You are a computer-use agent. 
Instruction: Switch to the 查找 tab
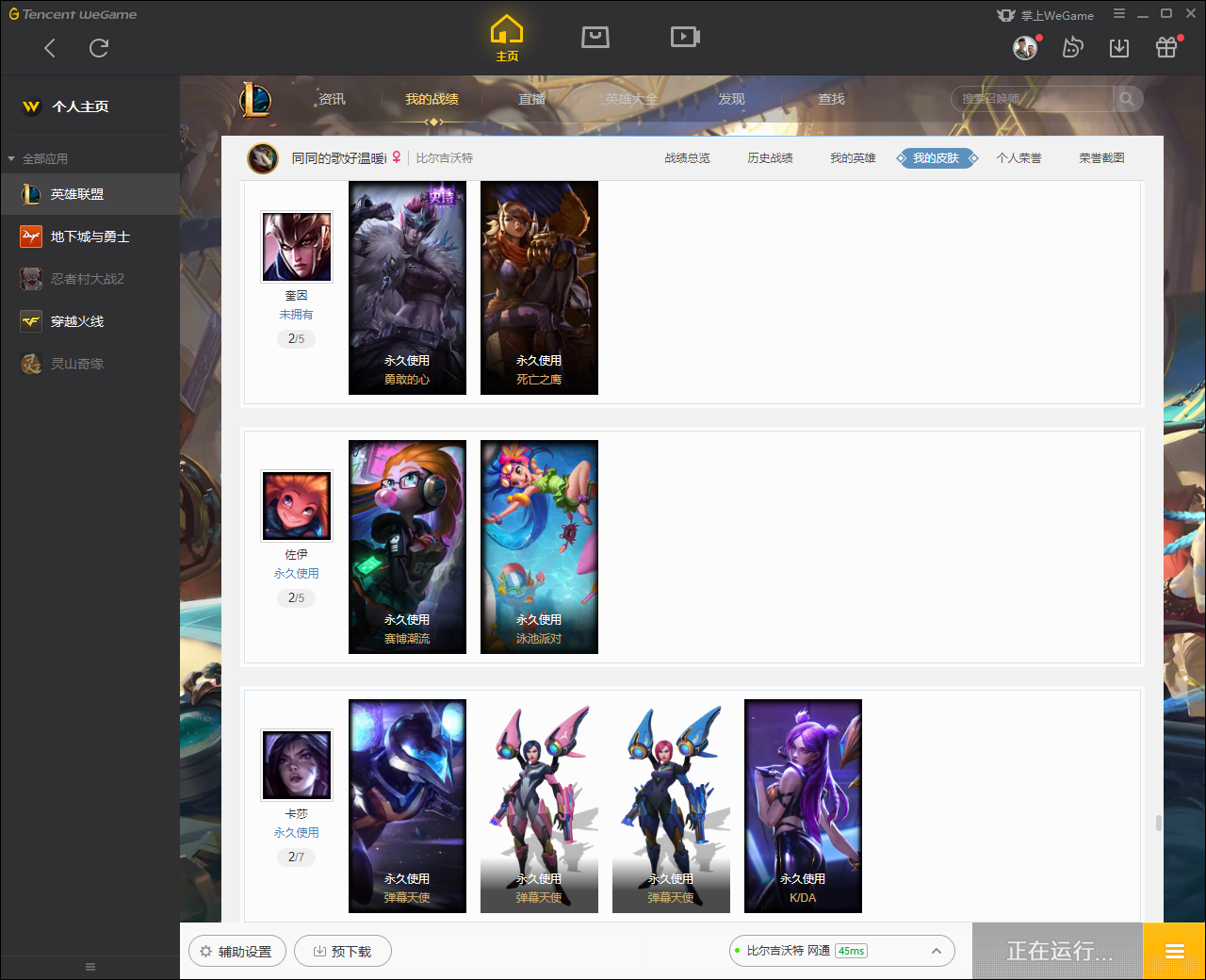pos(831,99)
